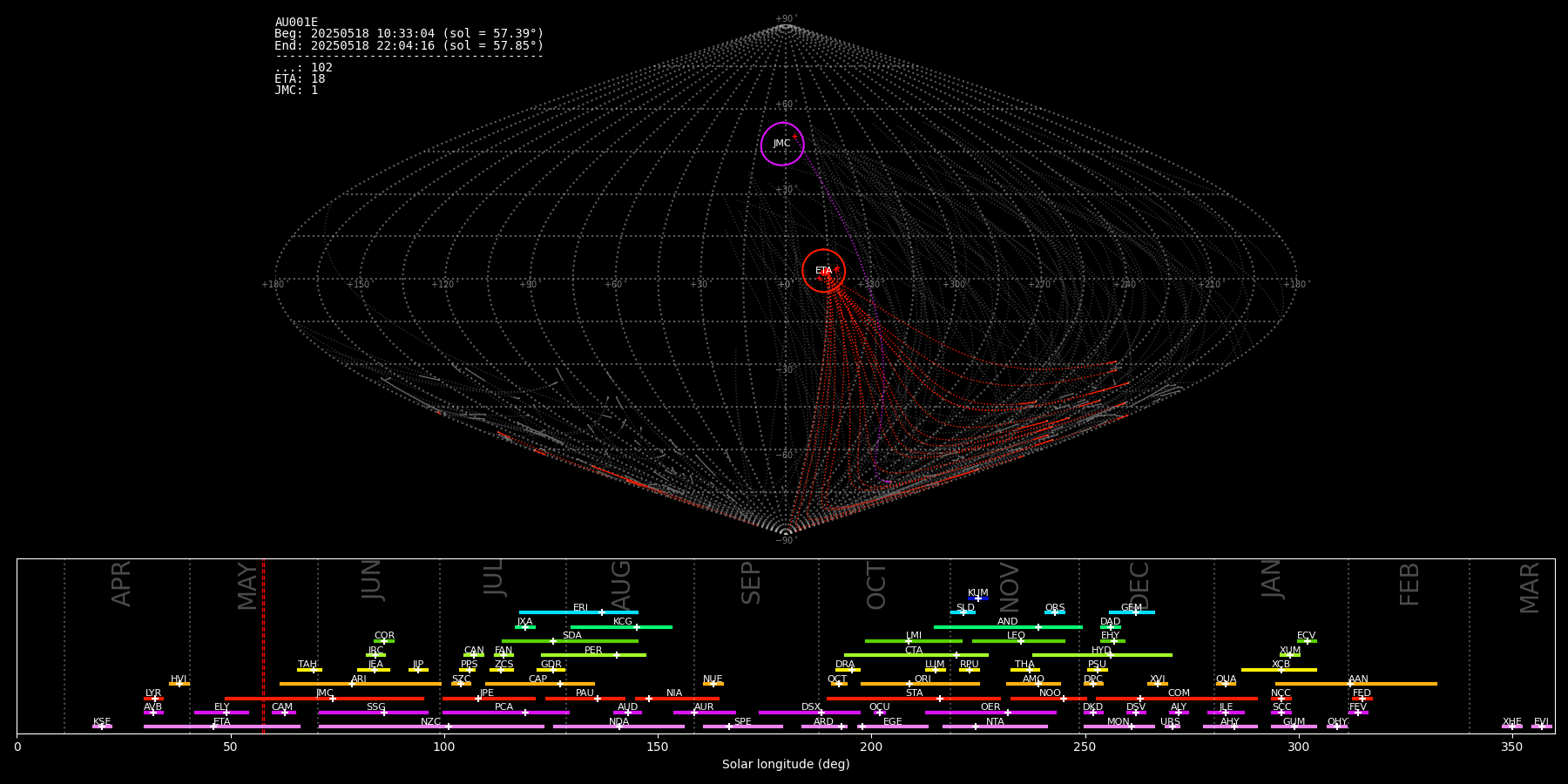Click the OER shower bar
Image resolution: width=1568 pixels, height=784 pixels.
tap(990, 713)
